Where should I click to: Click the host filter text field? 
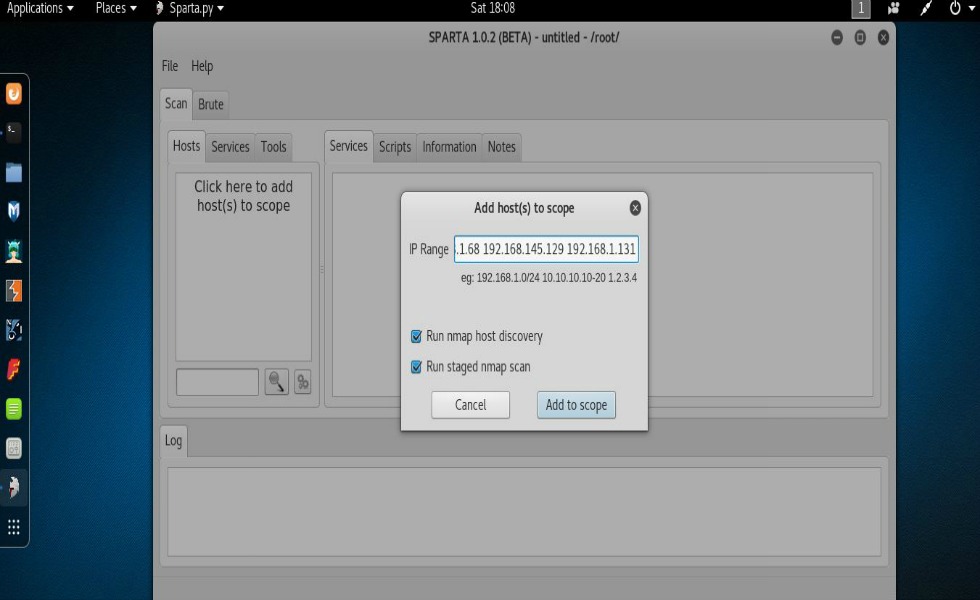(218, 382)
